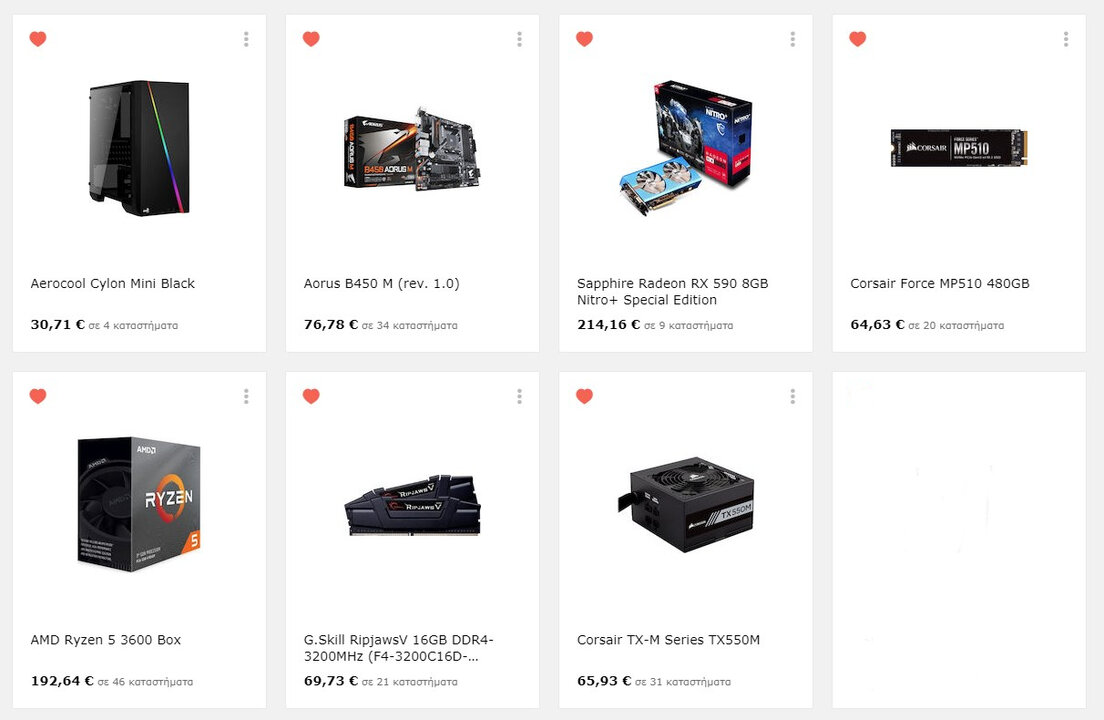Viewport: 1104px width, 720px height.
Task: Show more options for AMD Ryzen 5 3600
Action: click(x=246, y=397)
